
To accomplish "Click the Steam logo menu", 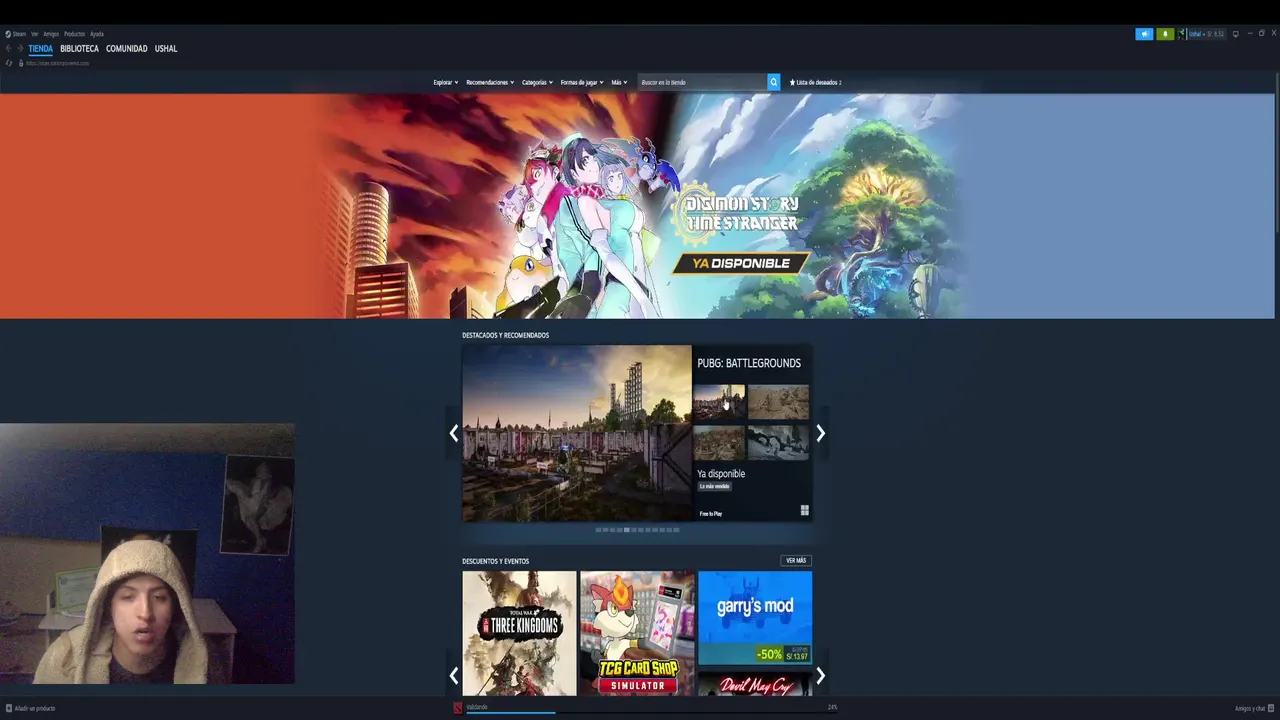I will 15,34.
